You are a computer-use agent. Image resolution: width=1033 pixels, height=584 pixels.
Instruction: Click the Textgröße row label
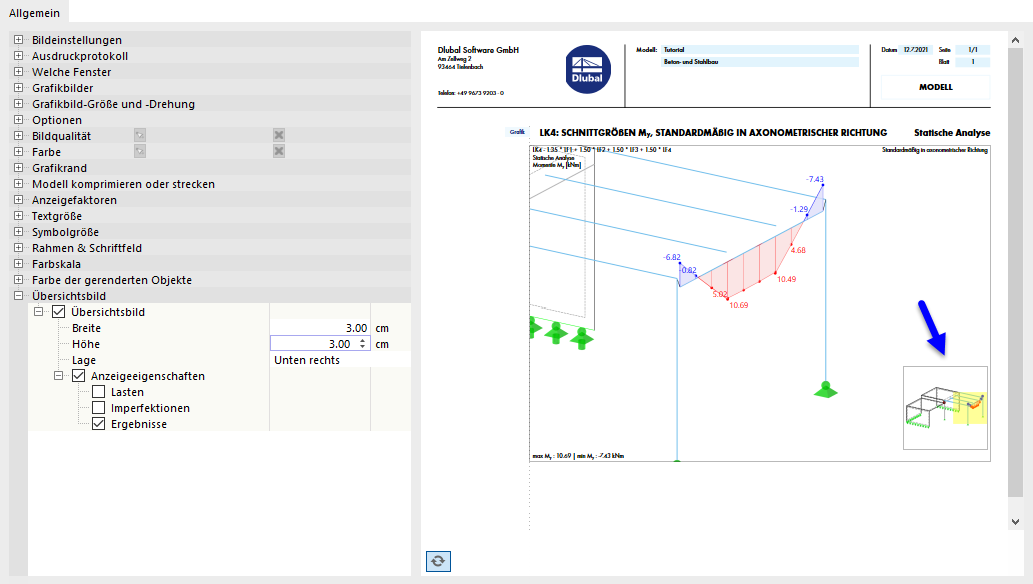tap(57, 216)
